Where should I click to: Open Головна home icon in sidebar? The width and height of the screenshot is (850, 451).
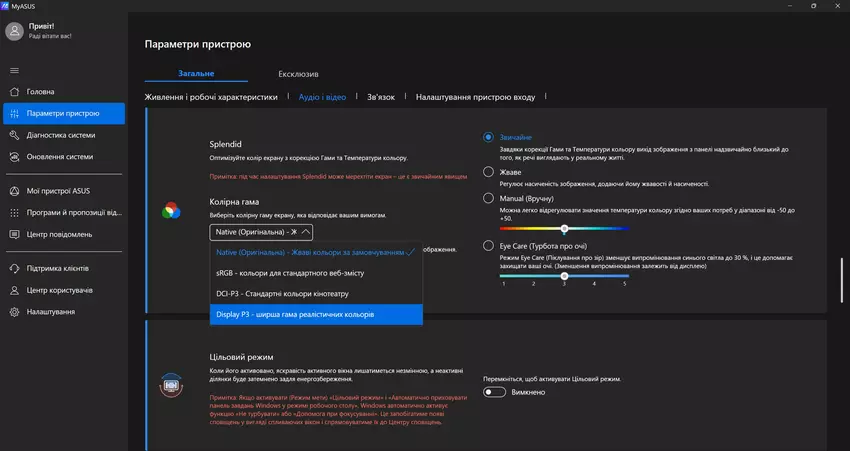(x=14, y=92)
